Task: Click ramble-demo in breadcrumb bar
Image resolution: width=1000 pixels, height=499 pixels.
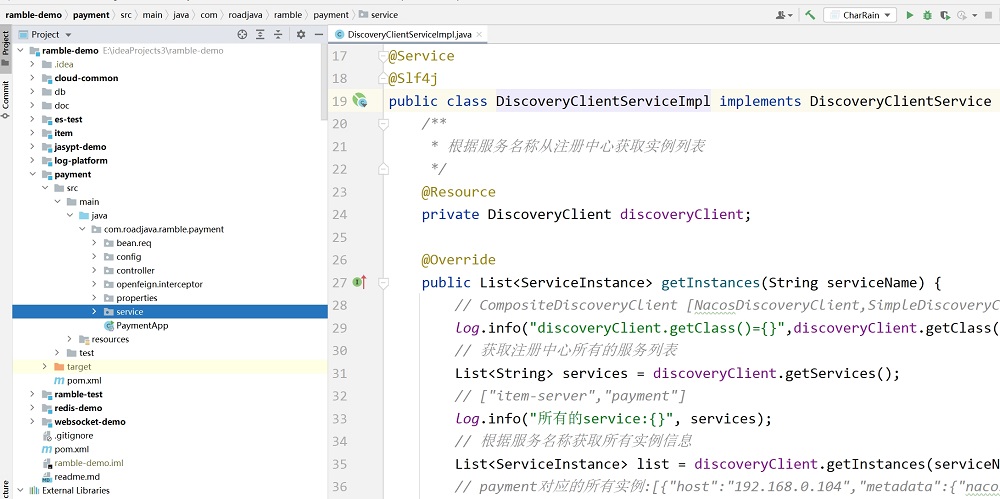Action: 34,15
